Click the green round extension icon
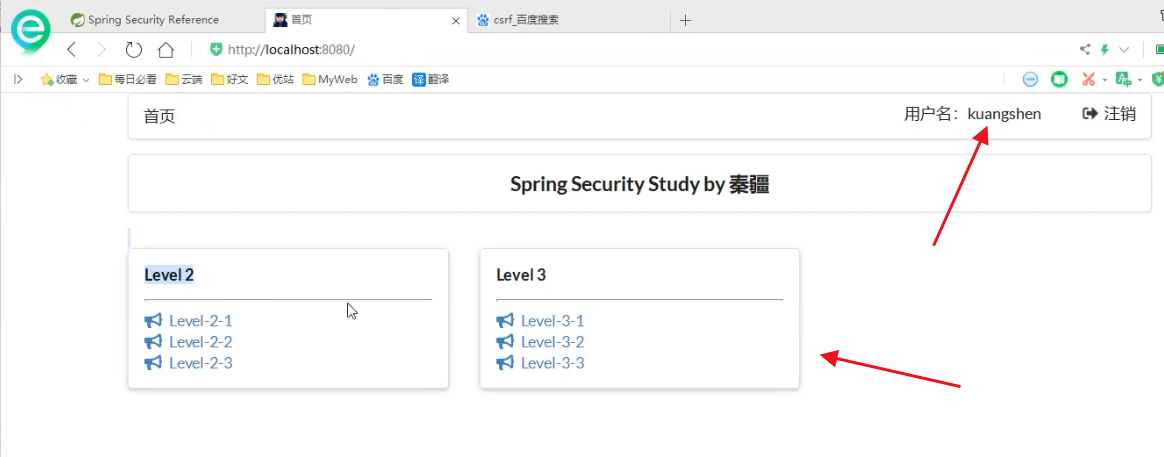Viewport: 1164px width, 457px height. pos(1059,79)
